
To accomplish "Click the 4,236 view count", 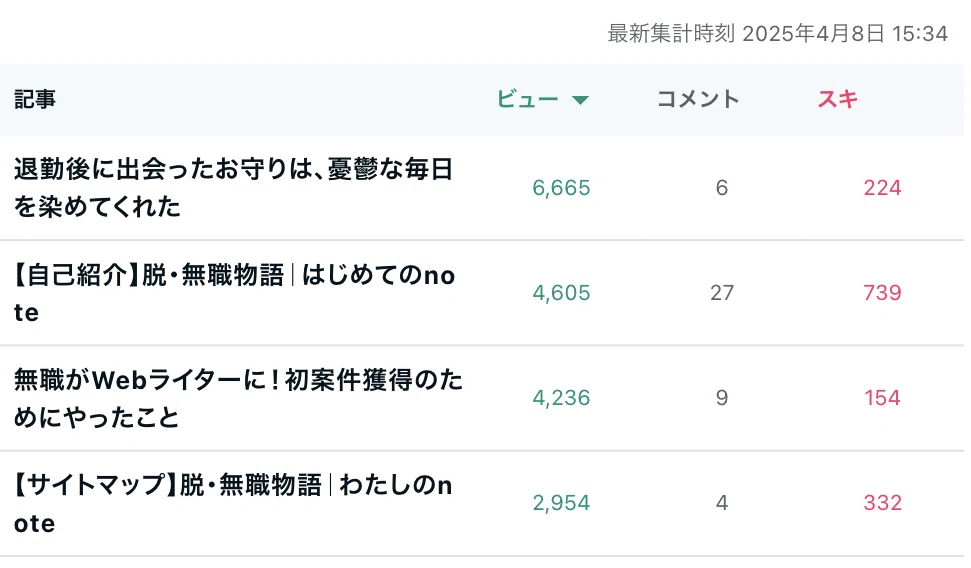I will click(x=561, y=398).
